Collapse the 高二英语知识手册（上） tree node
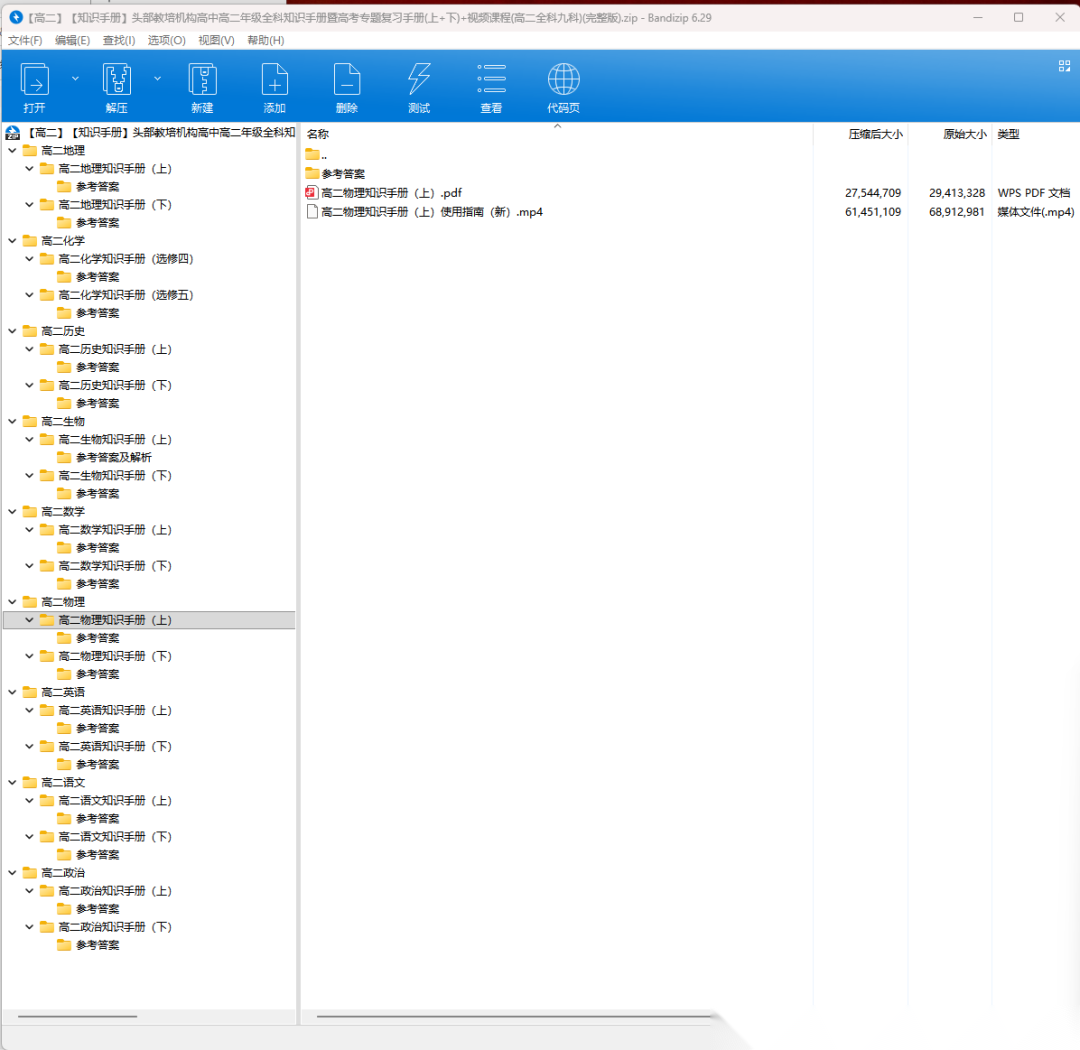 (29, 710)
